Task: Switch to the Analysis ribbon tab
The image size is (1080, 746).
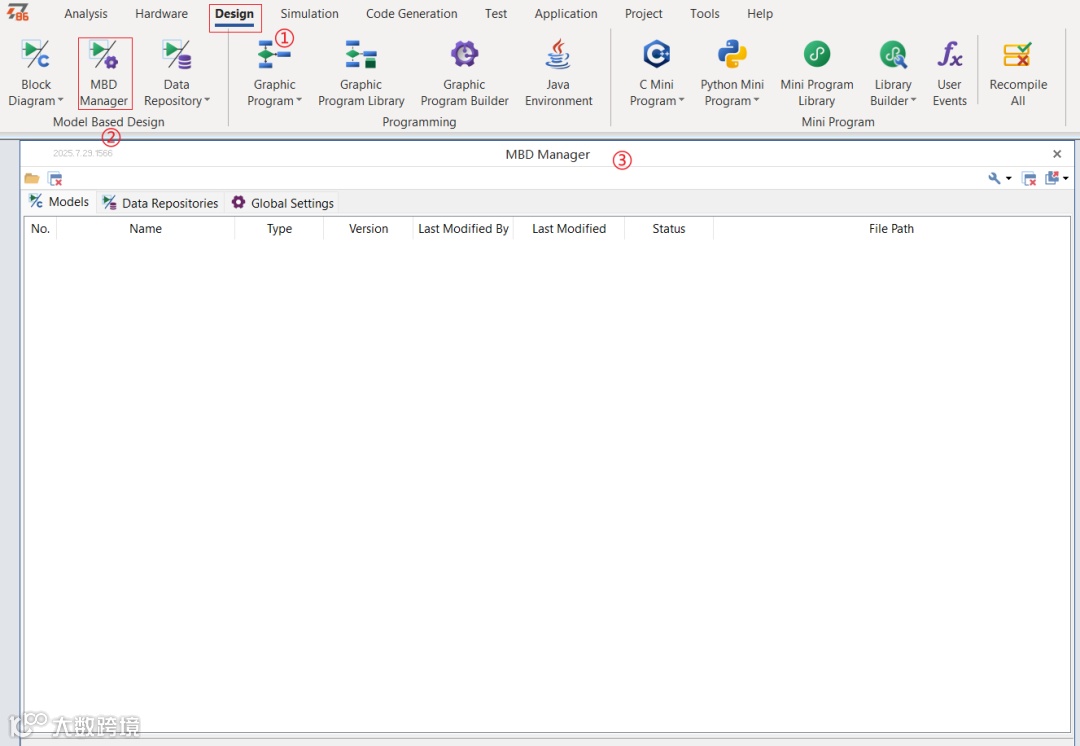Action: (86, 14)
